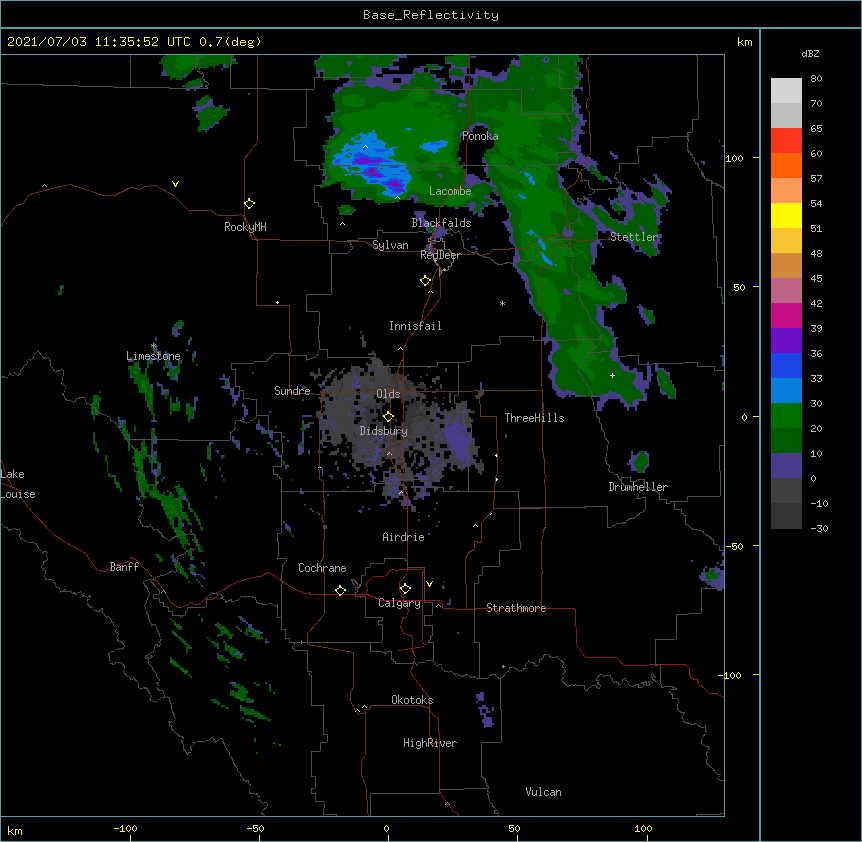Click the HighRiver city label
Image resolution: width=862 pixels, height=842 pixels.
430,743
